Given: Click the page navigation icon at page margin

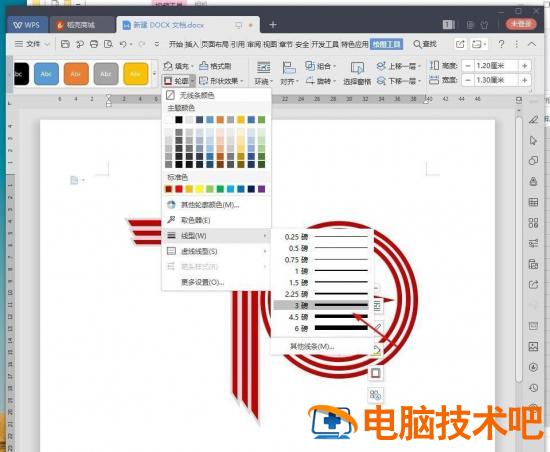Looking at the screenshot, I should click(75, 180).
